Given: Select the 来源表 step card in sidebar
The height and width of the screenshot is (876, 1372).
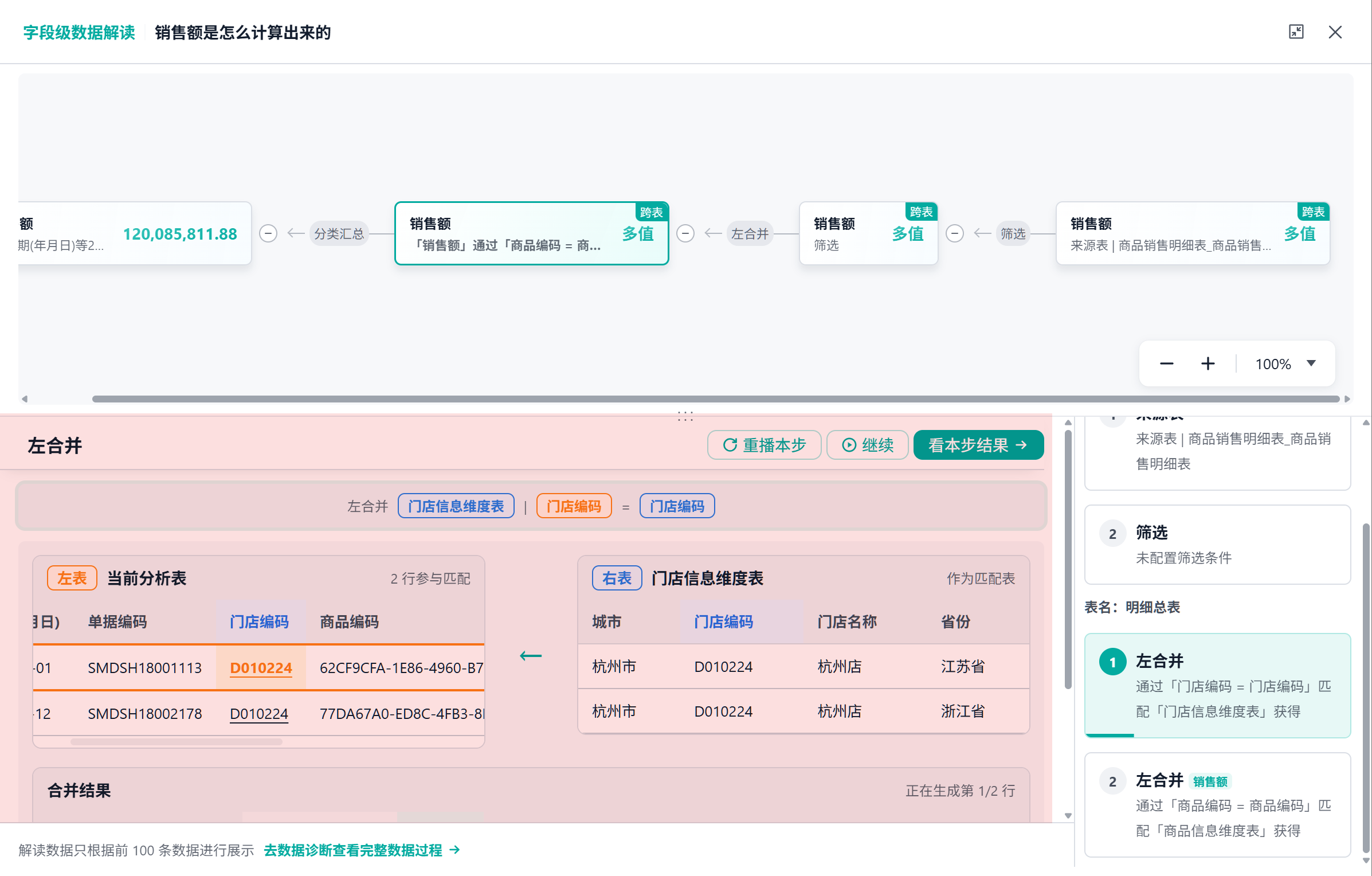Looking at the screenshot, I should coord(1217,453).
